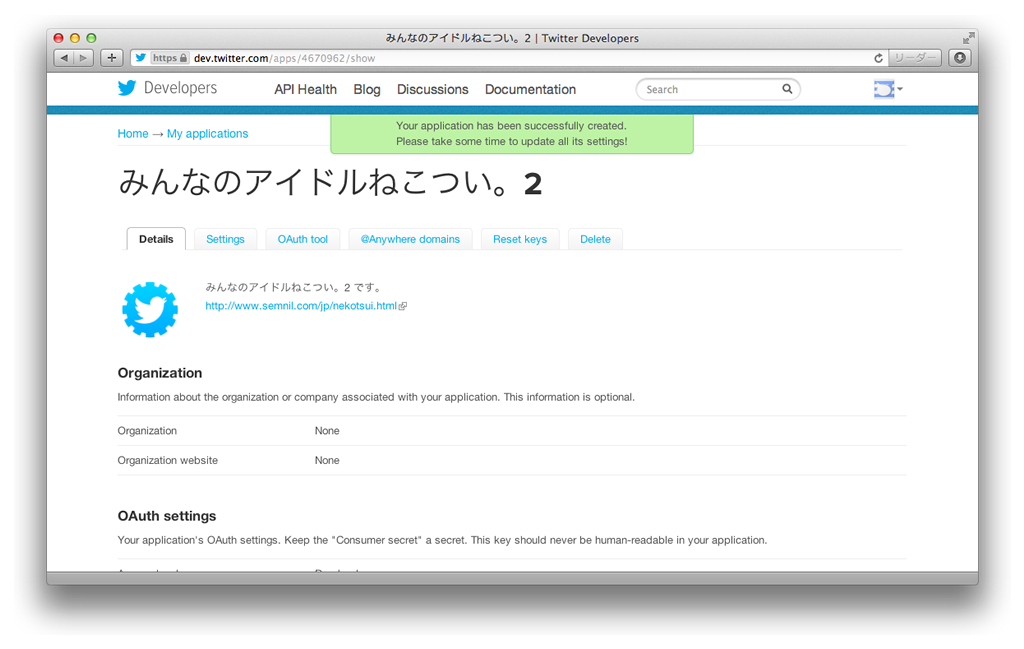Click the application title heading
This screenshot has height=649, width=1024.
(x=330, y=182)
